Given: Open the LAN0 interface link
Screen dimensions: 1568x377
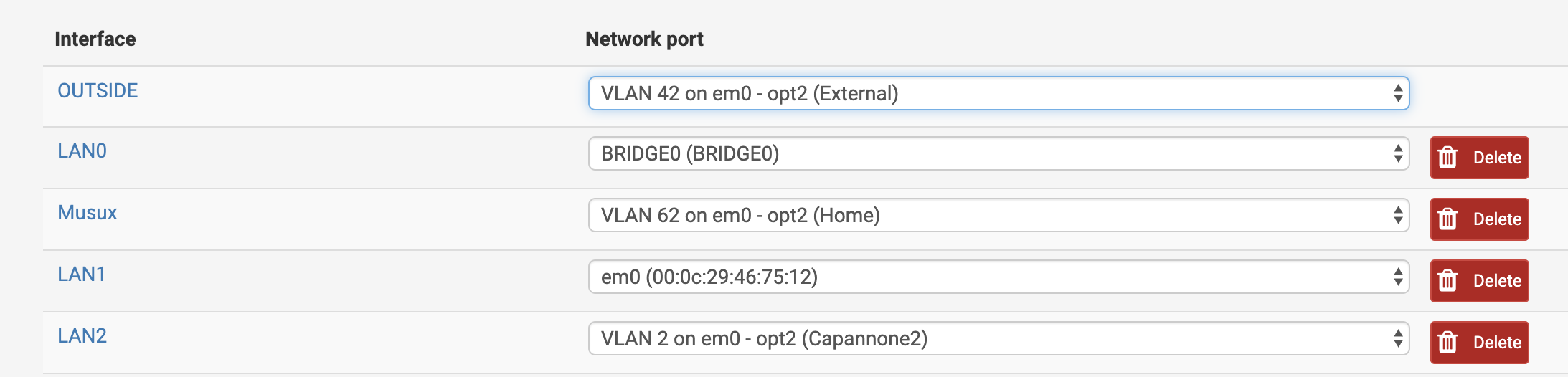Looking at the screenshot, I should tap(82, 151).
